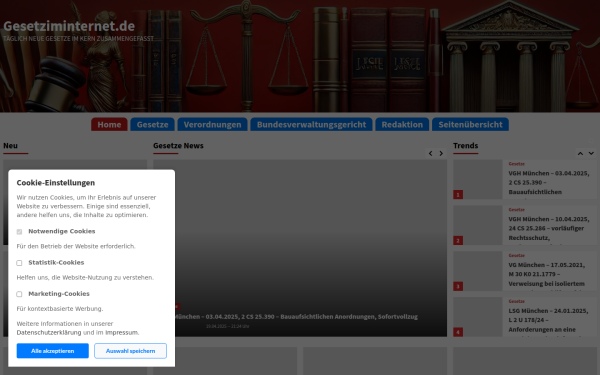
Task: Click the Trends section heading
Action: (466, 146)
